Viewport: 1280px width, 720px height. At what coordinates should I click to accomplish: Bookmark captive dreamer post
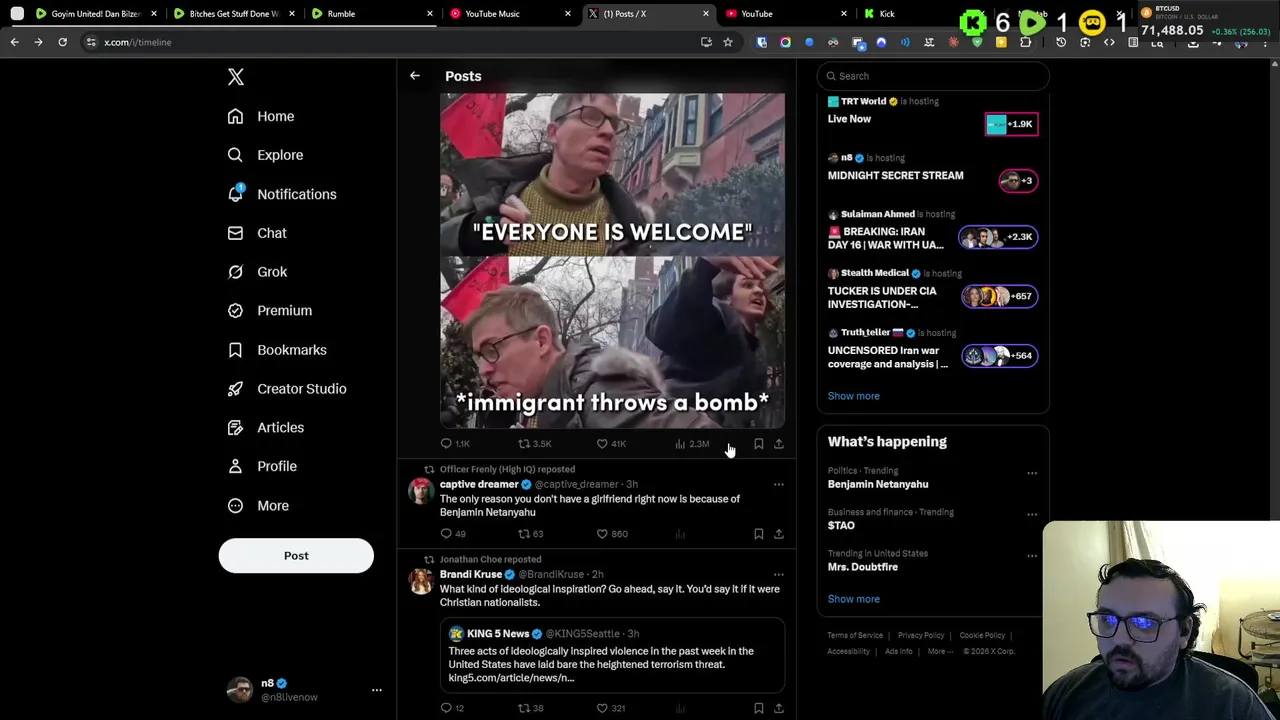759,534
